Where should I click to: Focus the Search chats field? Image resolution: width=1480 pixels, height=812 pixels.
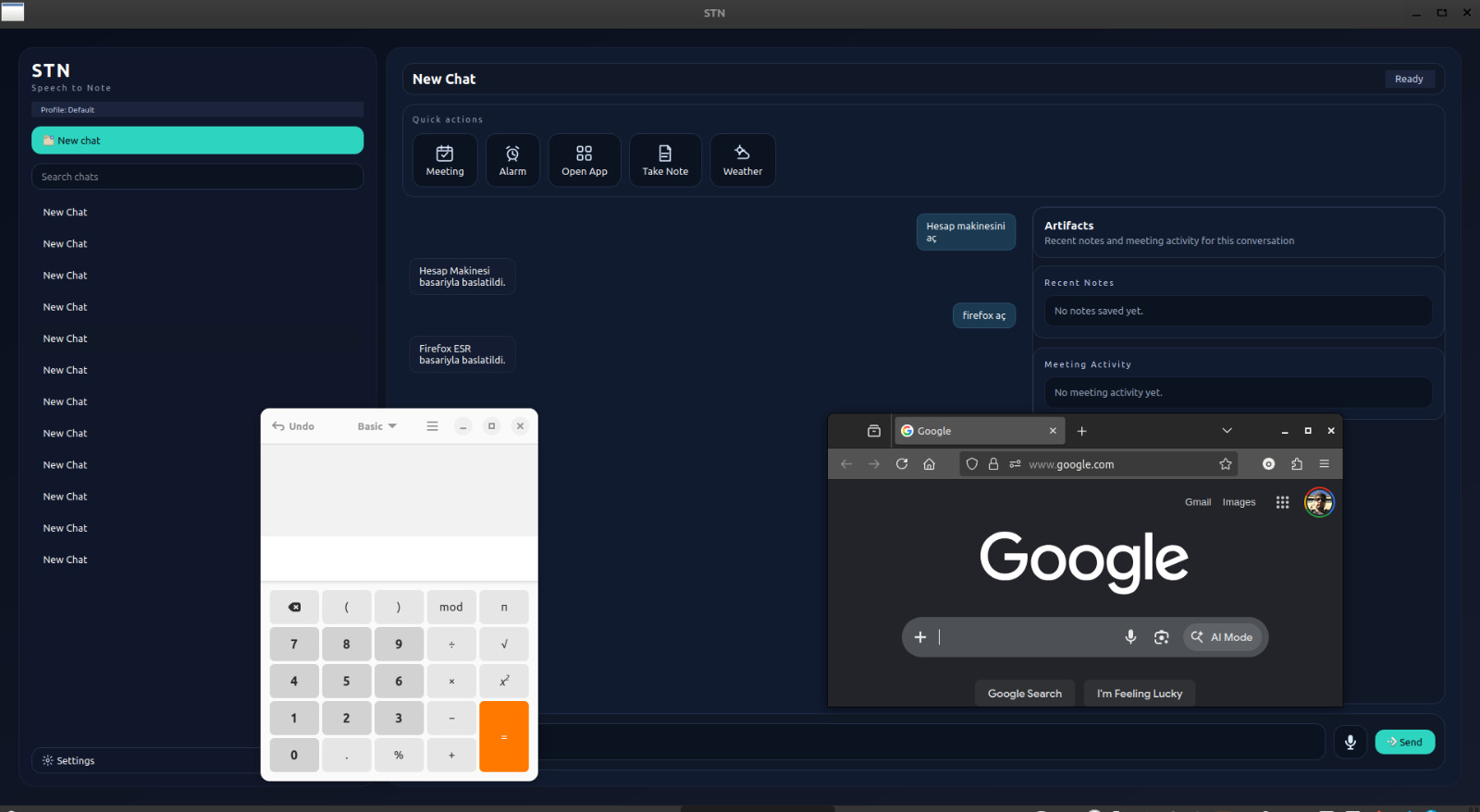pos(197,177)
